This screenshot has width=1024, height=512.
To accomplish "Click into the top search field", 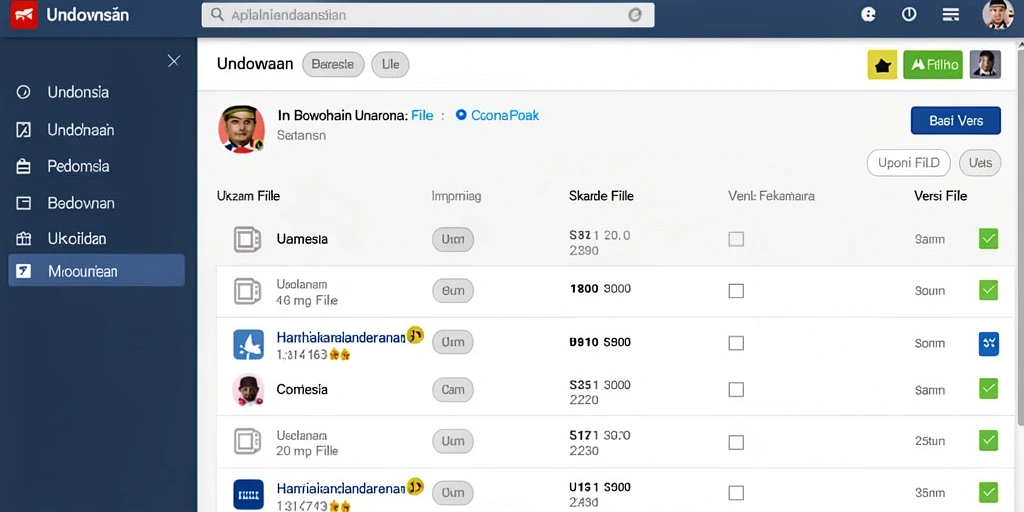I will pyautogui.click(x=428, y=15).
